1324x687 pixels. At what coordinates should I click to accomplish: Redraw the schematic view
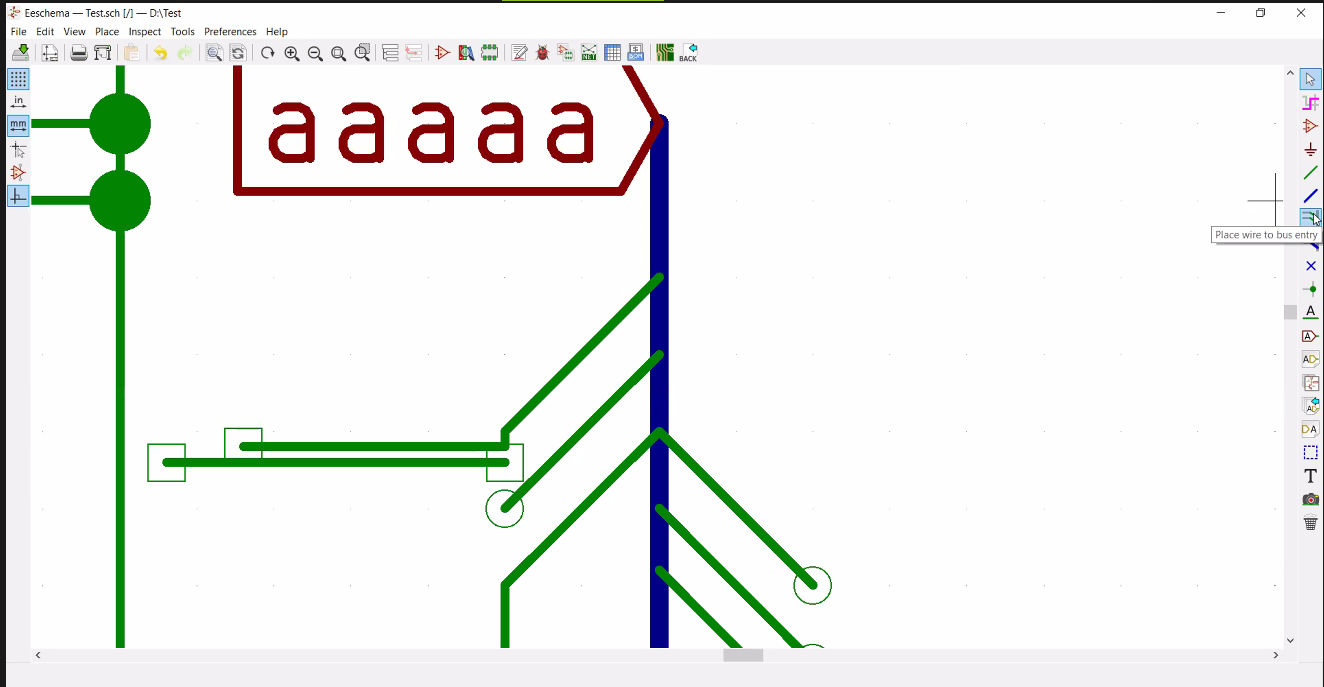coord(268,53)
